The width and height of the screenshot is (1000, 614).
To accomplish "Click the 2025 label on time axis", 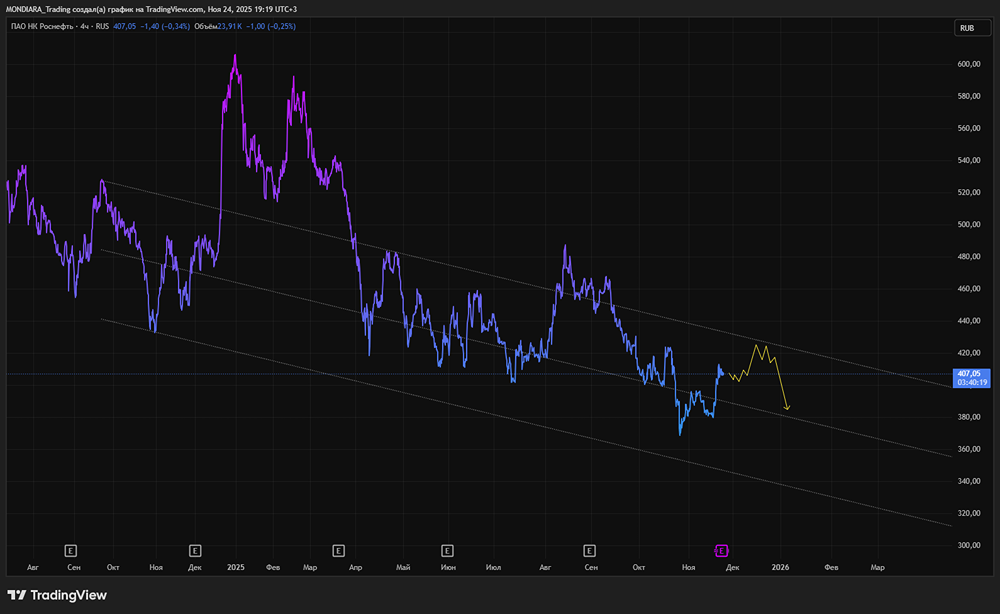I will pyautogui.click(x=236, y=567).
